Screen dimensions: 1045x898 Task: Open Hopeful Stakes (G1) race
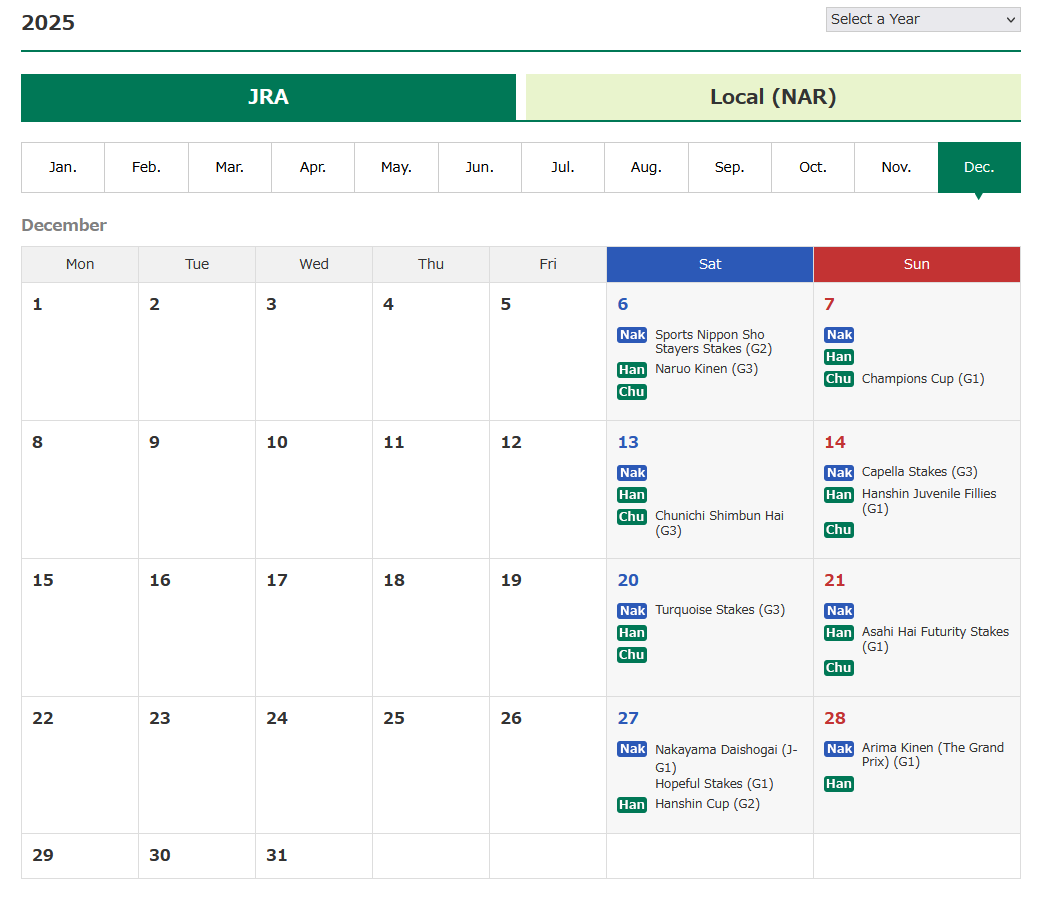tap(714, 784)
